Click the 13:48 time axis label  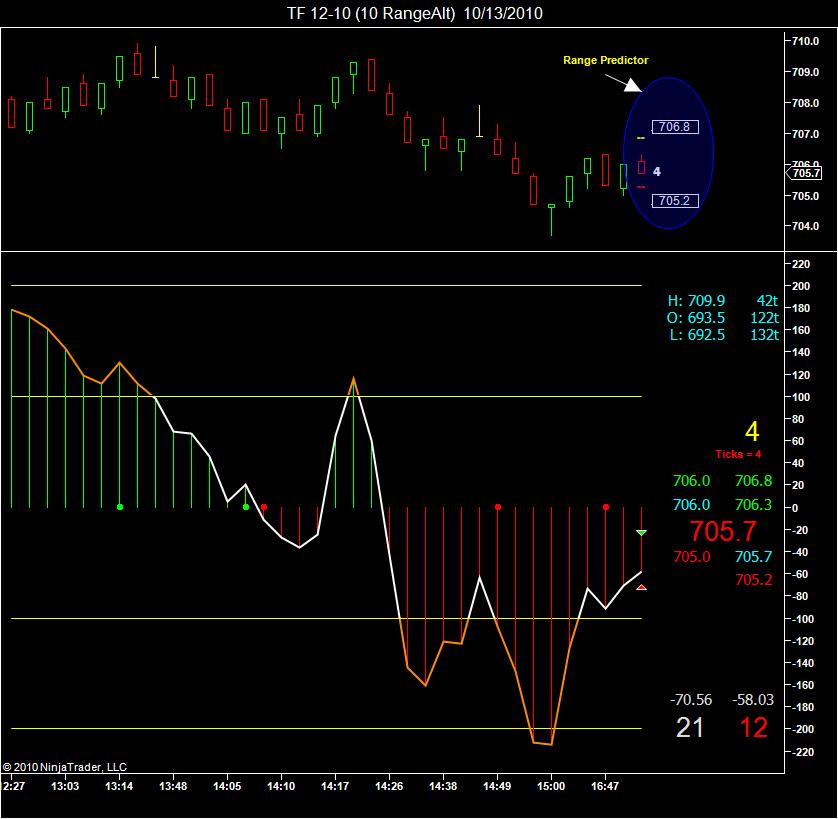pos(173,786)
